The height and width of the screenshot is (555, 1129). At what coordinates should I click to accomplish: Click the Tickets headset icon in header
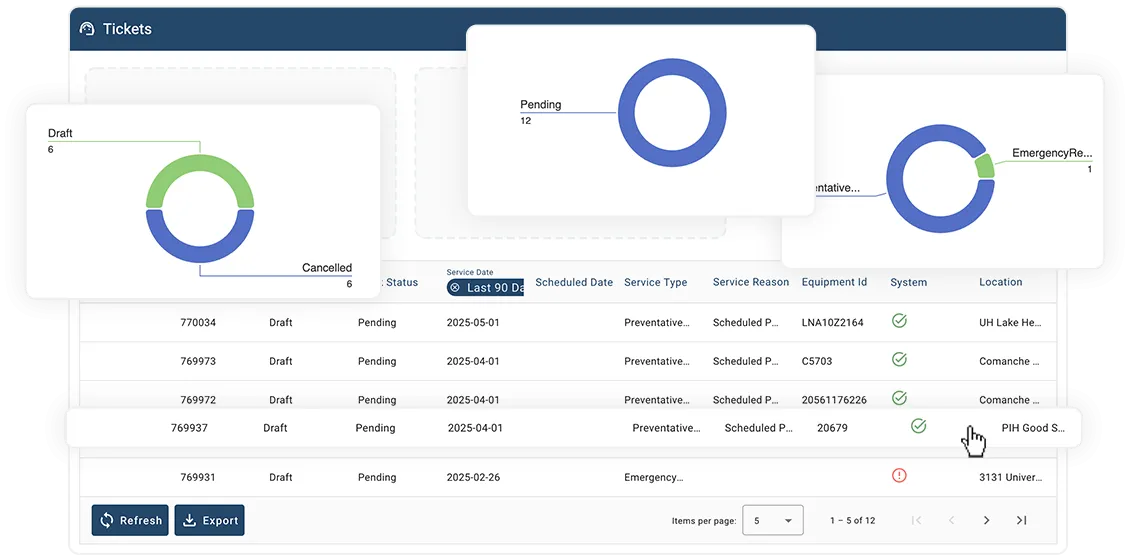(87, 29)
